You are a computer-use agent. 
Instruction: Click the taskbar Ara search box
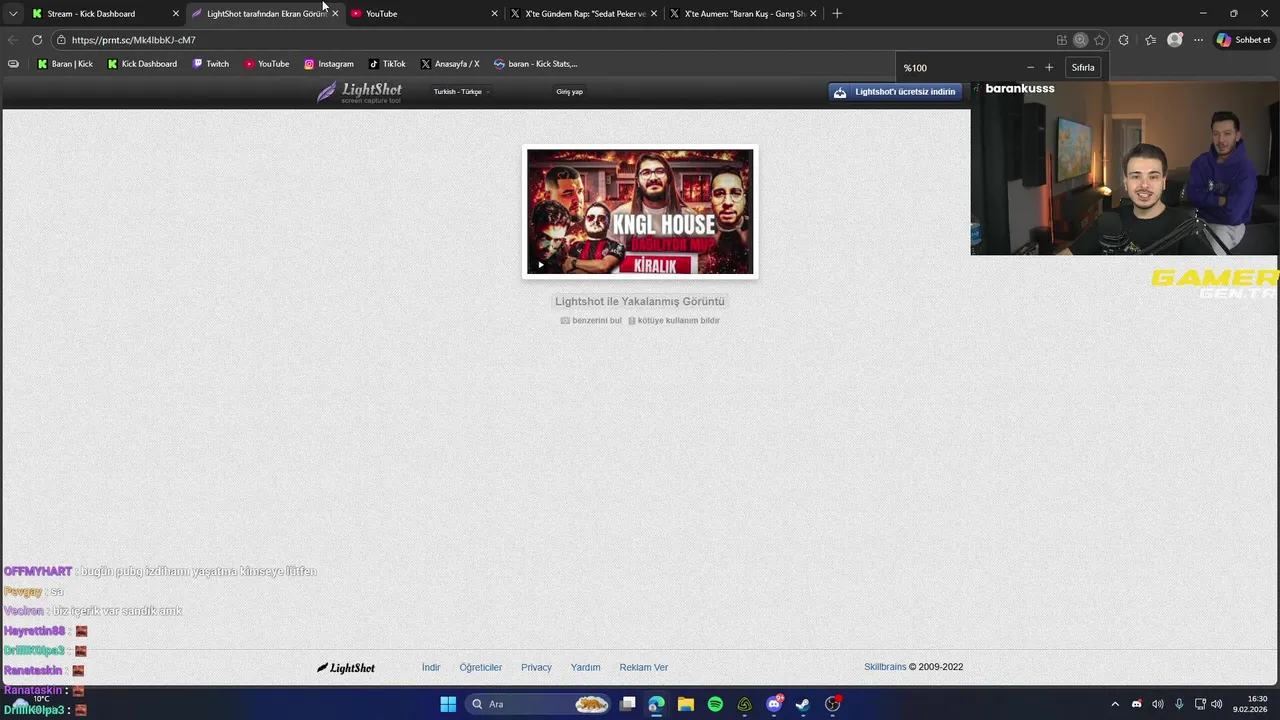539,704
